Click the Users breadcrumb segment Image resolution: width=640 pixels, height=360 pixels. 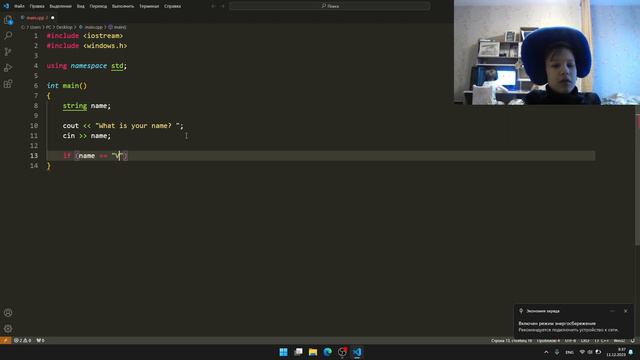point(36,27)
